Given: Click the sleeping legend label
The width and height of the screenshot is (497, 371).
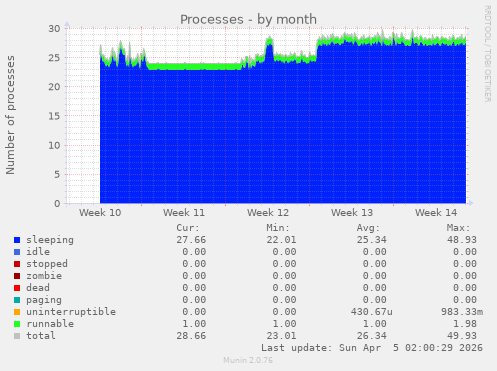Looking at the screenshot, I should 50,240.
